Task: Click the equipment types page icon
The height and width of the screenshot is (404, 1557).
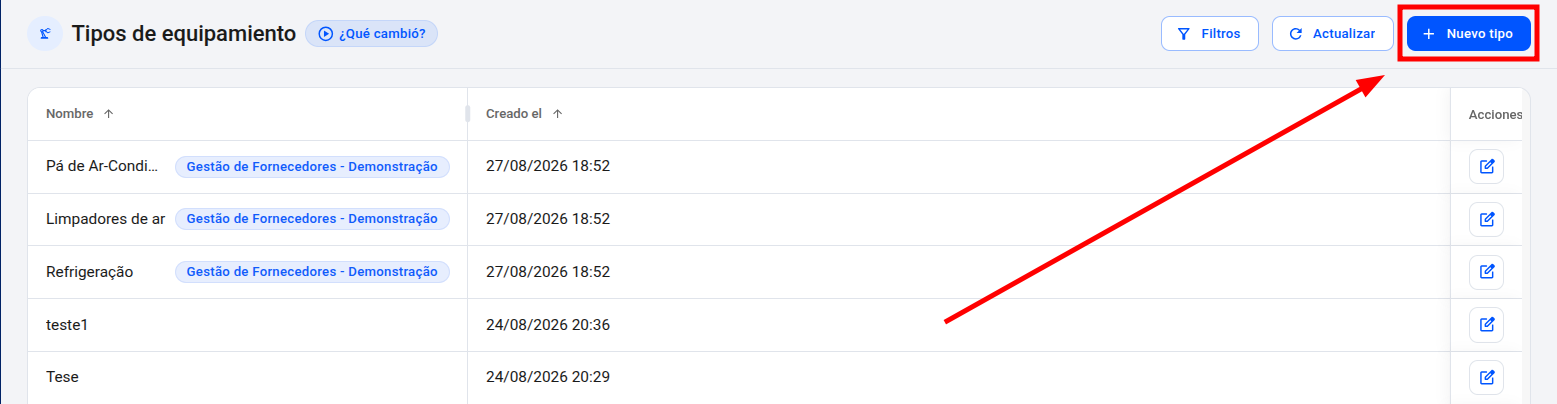Action: pos(45,34)
